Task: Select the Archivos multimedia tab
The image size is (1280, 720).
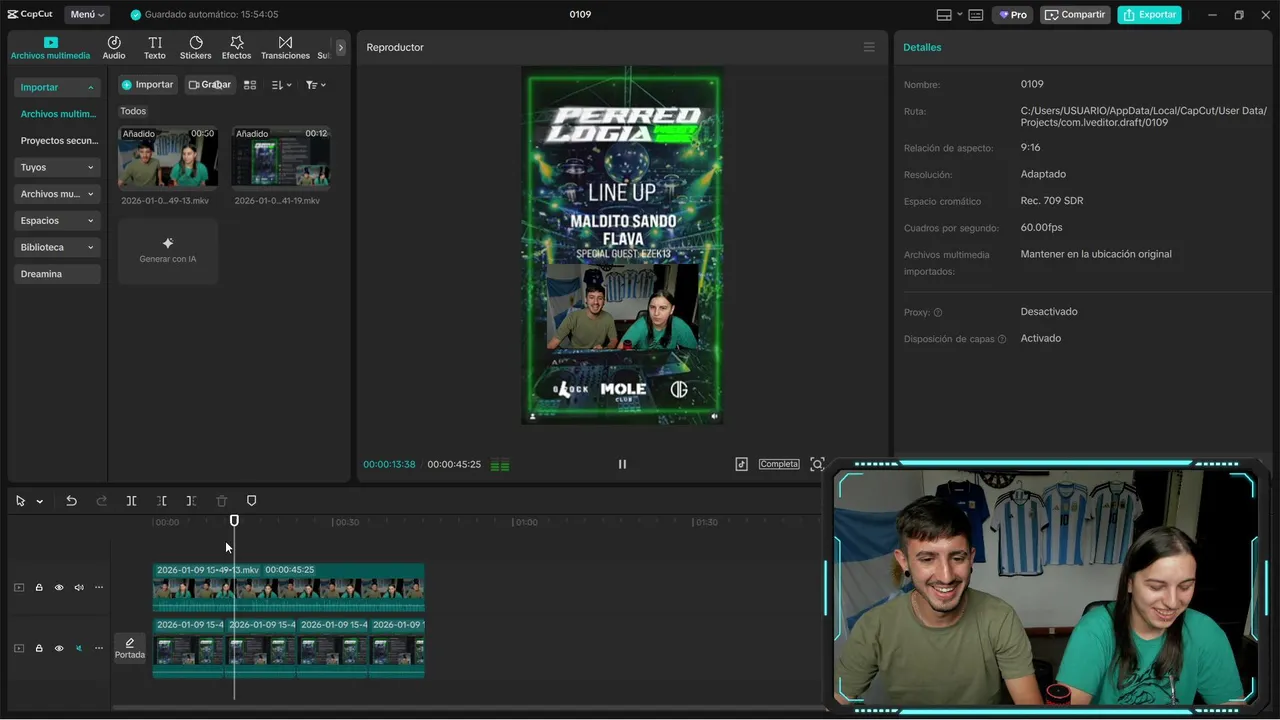Action: click(50, 48)
